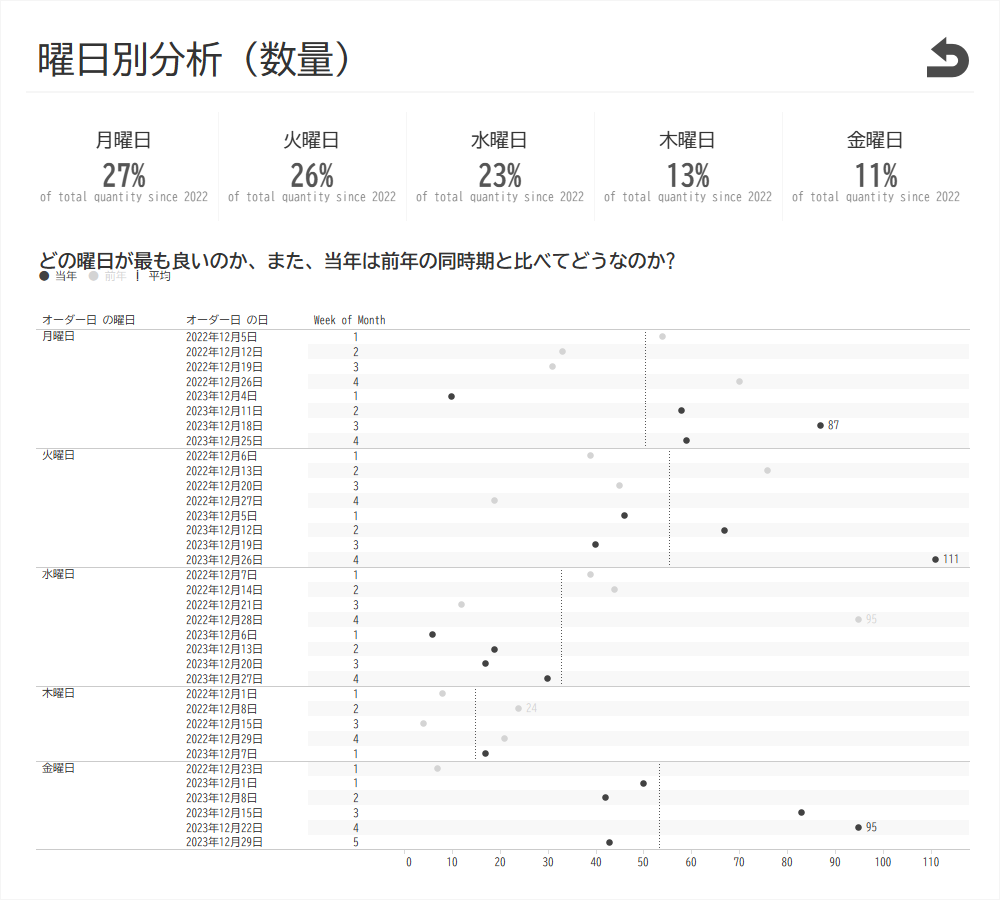1000x900 pixels.
Task: Click the data point labeled 111
Action: coord(935,560)
